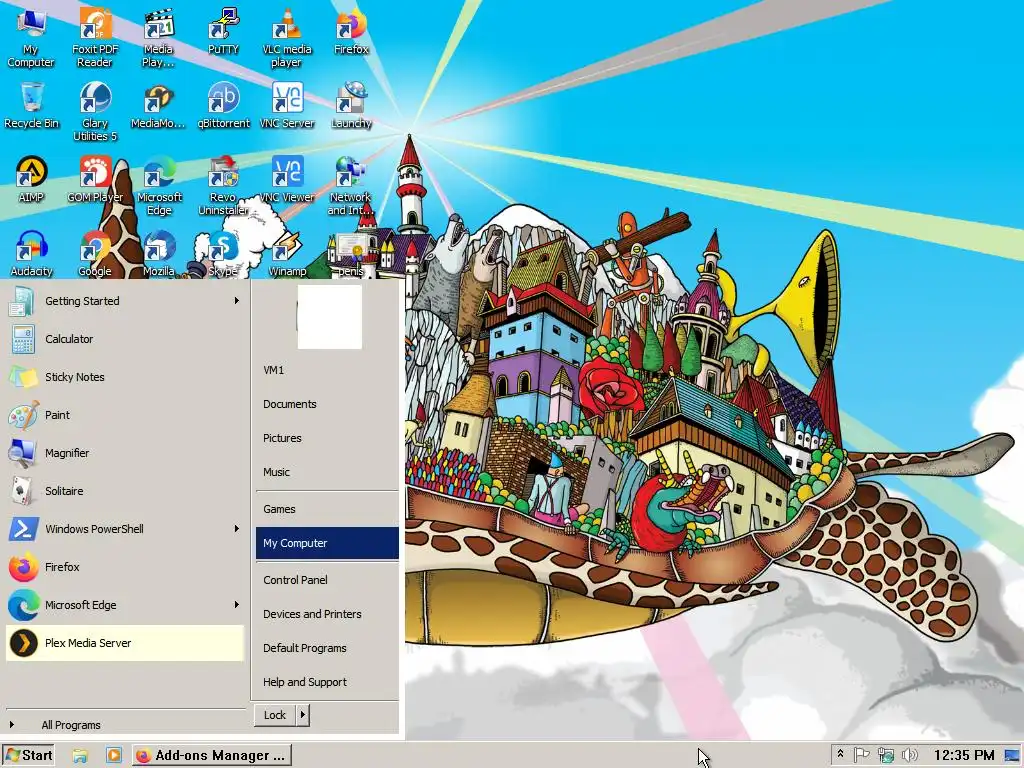Open Media Player desktop shortcut

pyautogui.click(x=158, y=38)
